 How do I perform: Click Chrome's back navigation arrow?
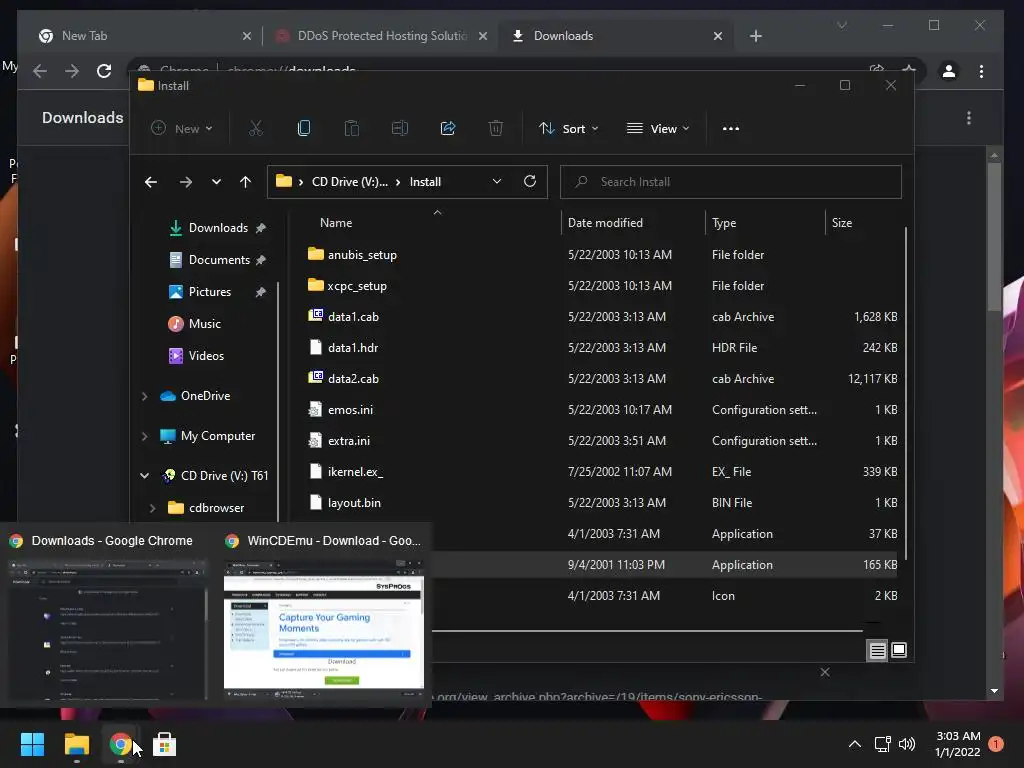tap(40, 71)
